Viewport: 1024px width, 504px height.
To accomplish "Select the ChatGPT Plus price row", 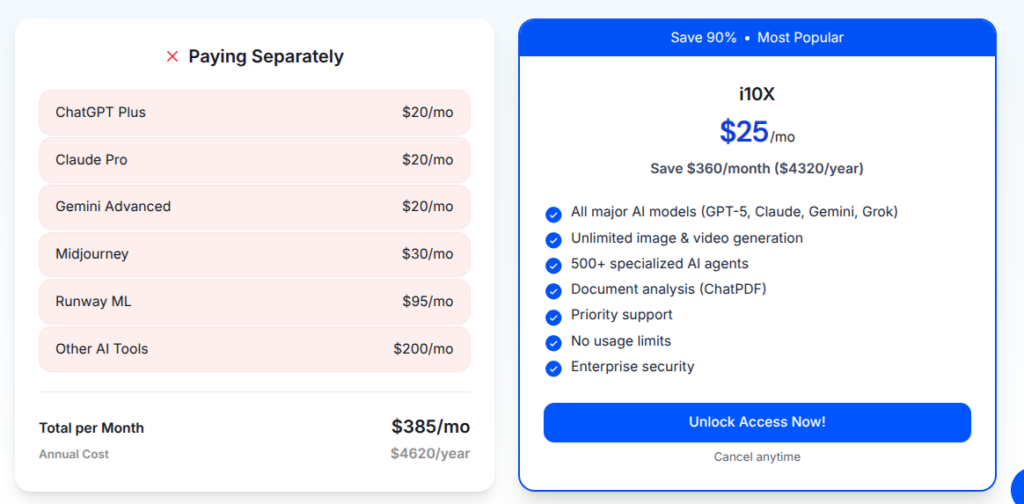I will [x=254, y=112].
